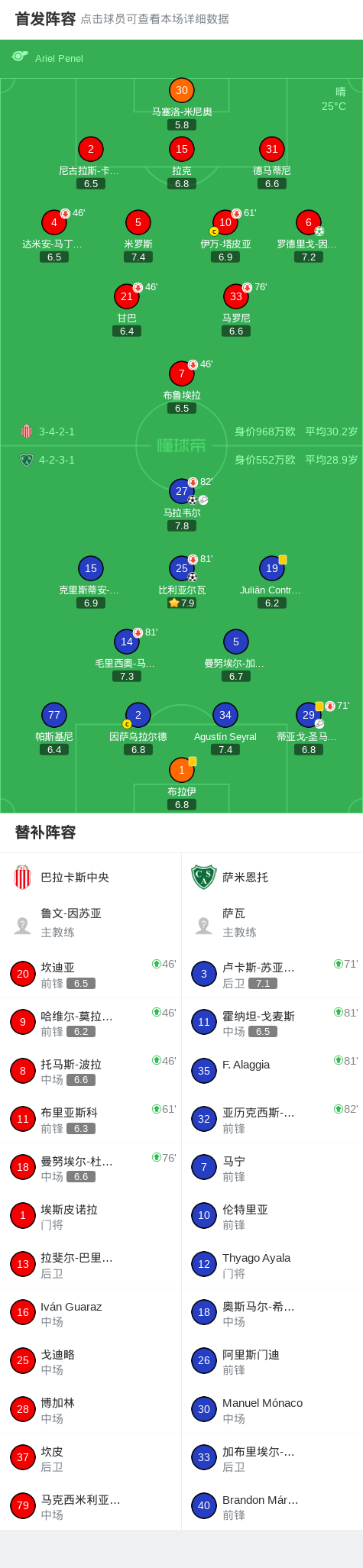Open substitute Thyago Ayala number 12 row
This screenshot has height=1568, width=363.
(x=272, y=1264)
